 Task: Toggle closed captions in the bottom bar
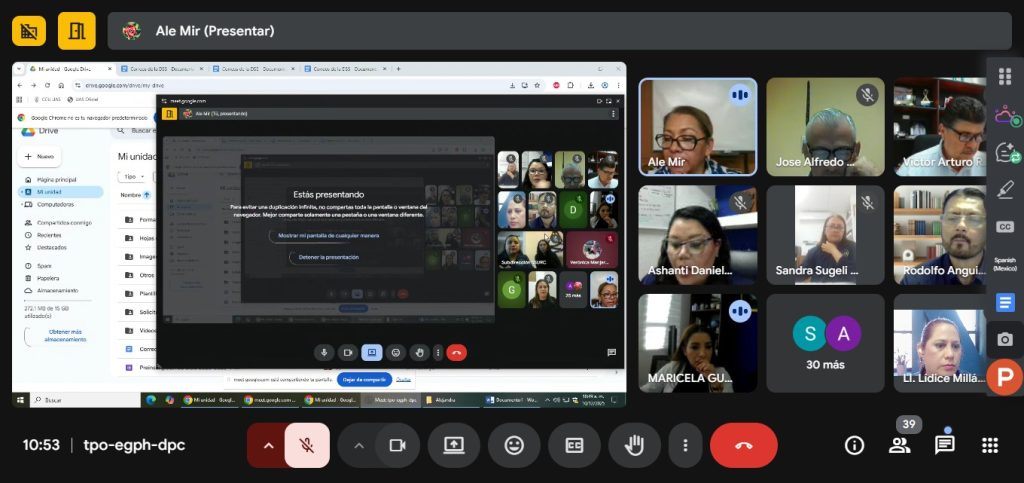click(x=574, y=446)
